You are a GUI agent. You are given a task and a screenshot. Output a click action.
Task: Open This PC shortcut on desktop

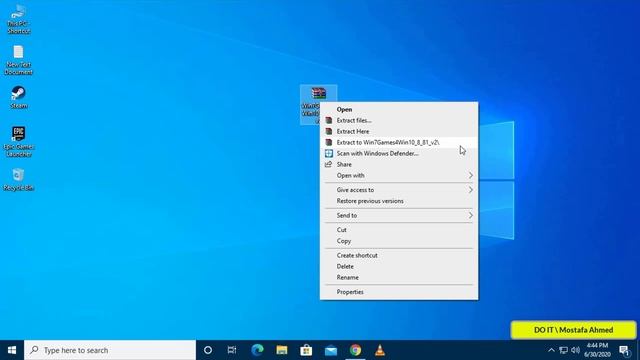pyautogui.click(x=18, y=19)
